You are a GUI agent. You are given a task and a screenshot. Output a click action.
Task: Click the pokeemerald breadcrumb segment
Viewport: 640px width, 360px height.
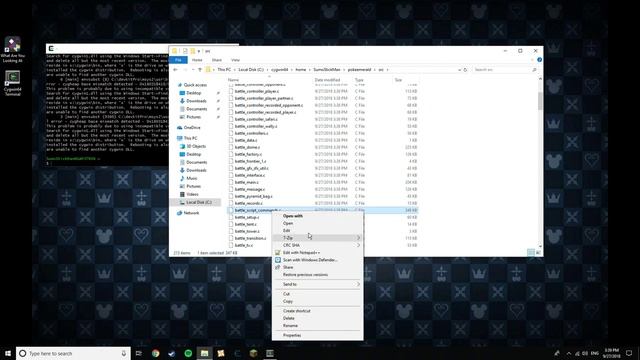pos(359,70)
